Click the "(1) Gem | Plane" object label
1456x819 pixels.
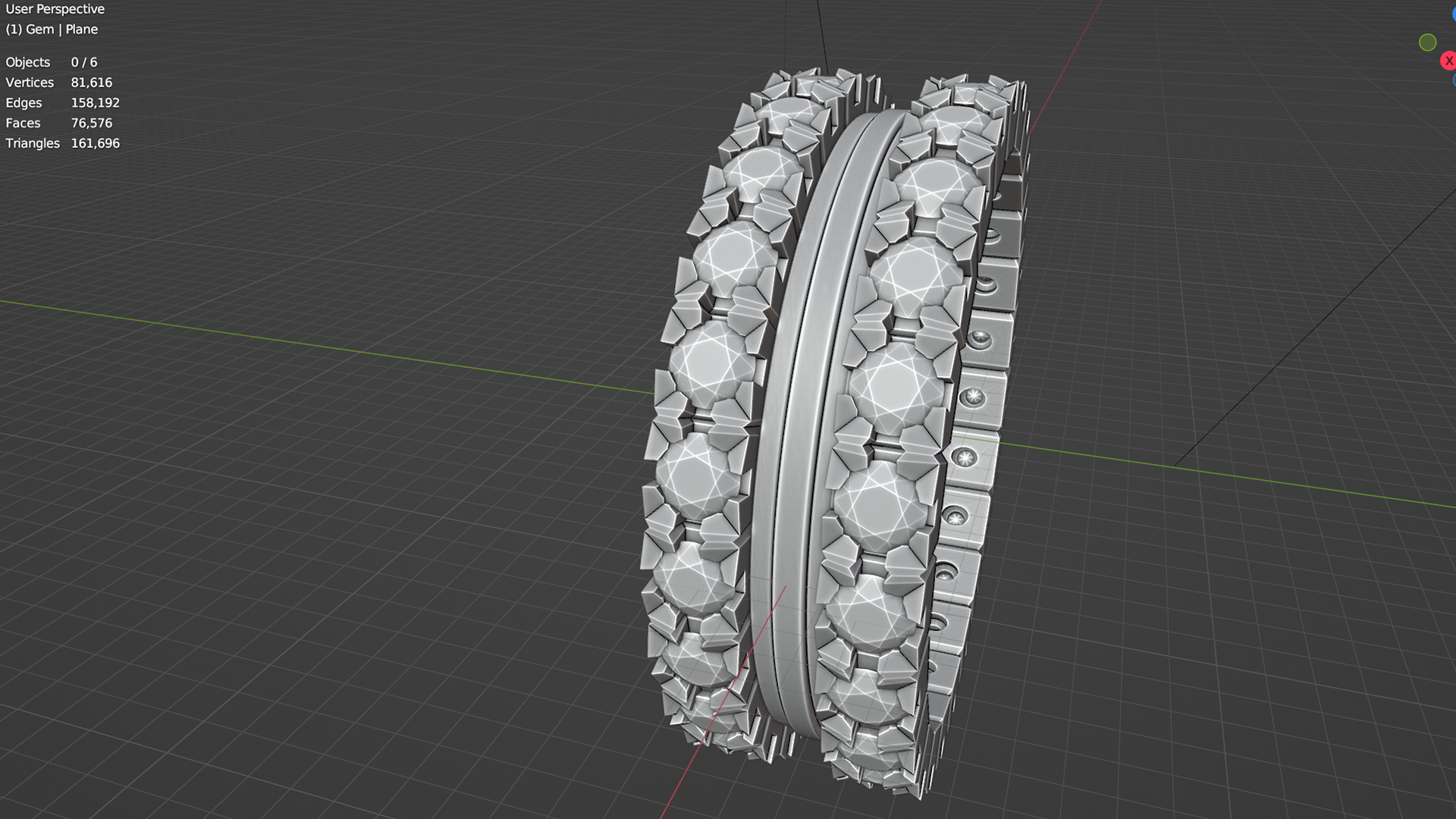tap(52, 30)
